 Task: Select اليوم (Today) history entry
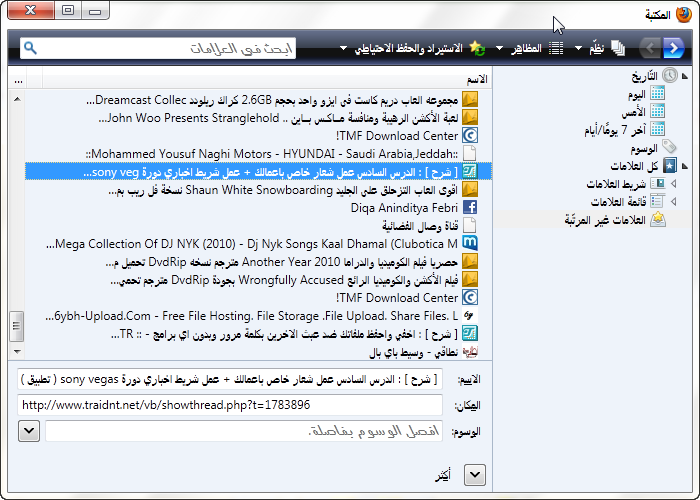[637, 94]
